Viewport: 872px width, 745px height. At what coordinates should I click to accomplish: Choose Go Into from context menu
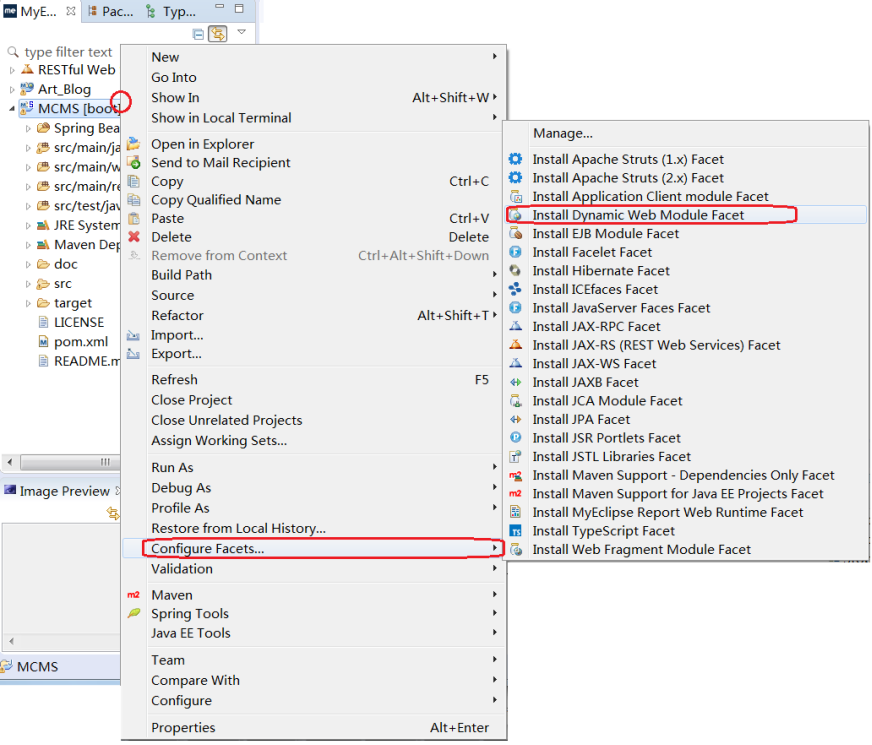pos(314,77)
